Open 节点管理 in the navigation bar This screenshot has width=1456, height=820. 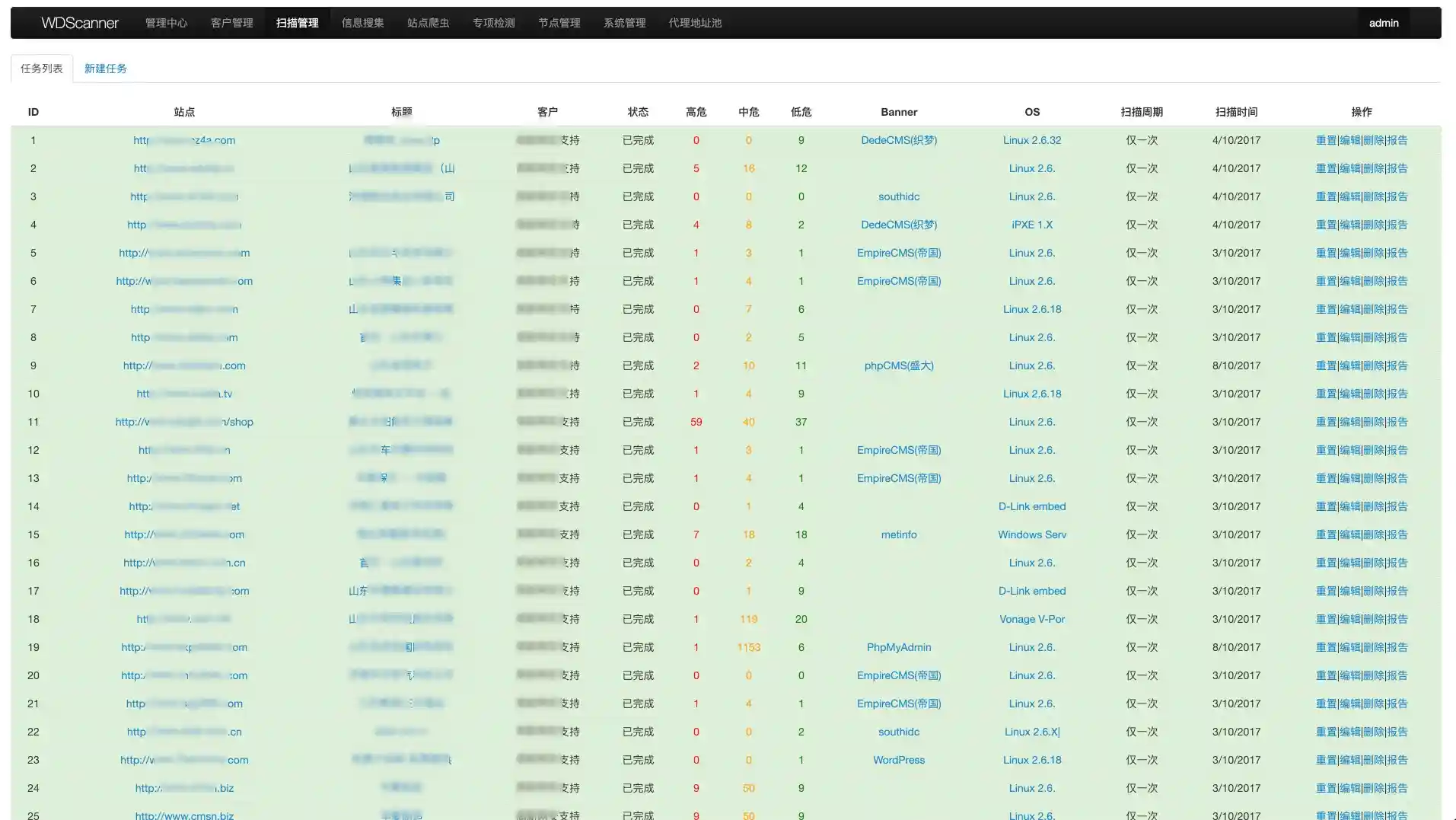pyautogui.click(x=559, y=23)
